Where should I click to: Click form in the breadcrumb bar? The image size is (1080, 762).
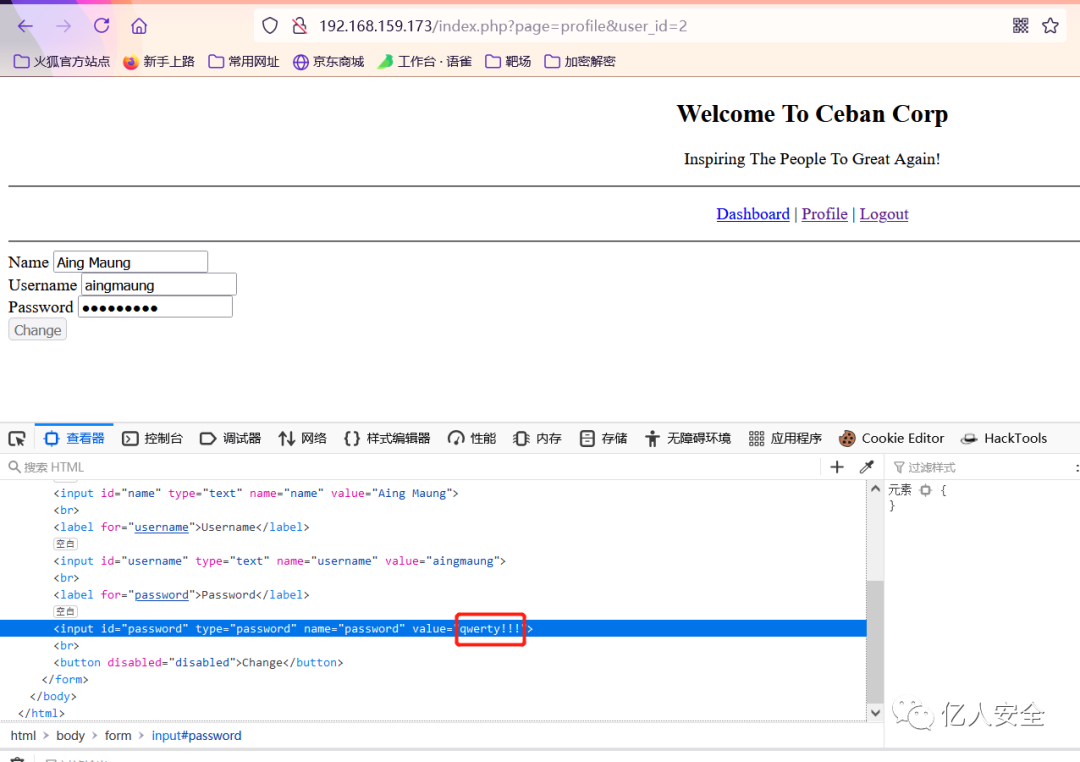click(118, 736)
